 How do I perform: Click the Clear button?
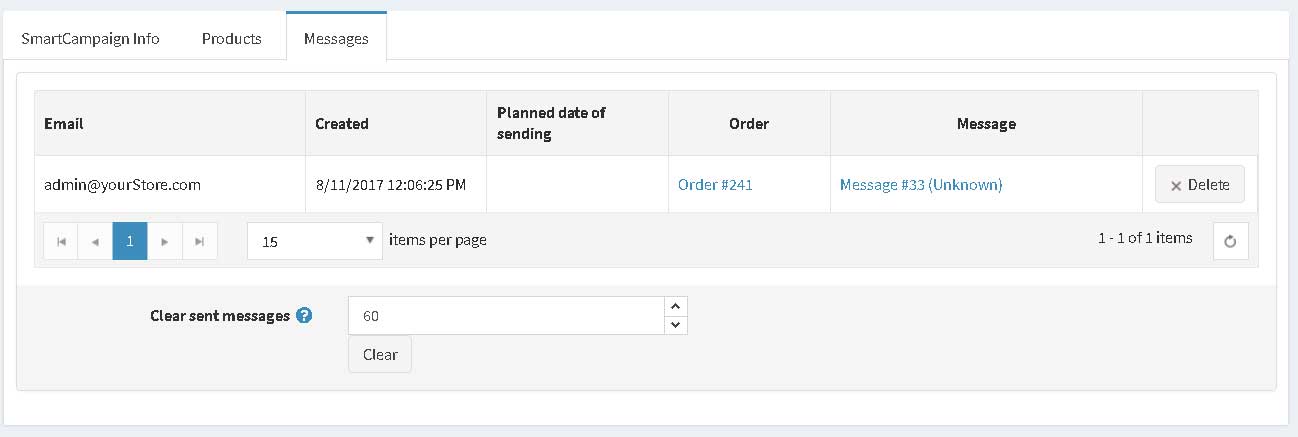(x=380, y=354)
